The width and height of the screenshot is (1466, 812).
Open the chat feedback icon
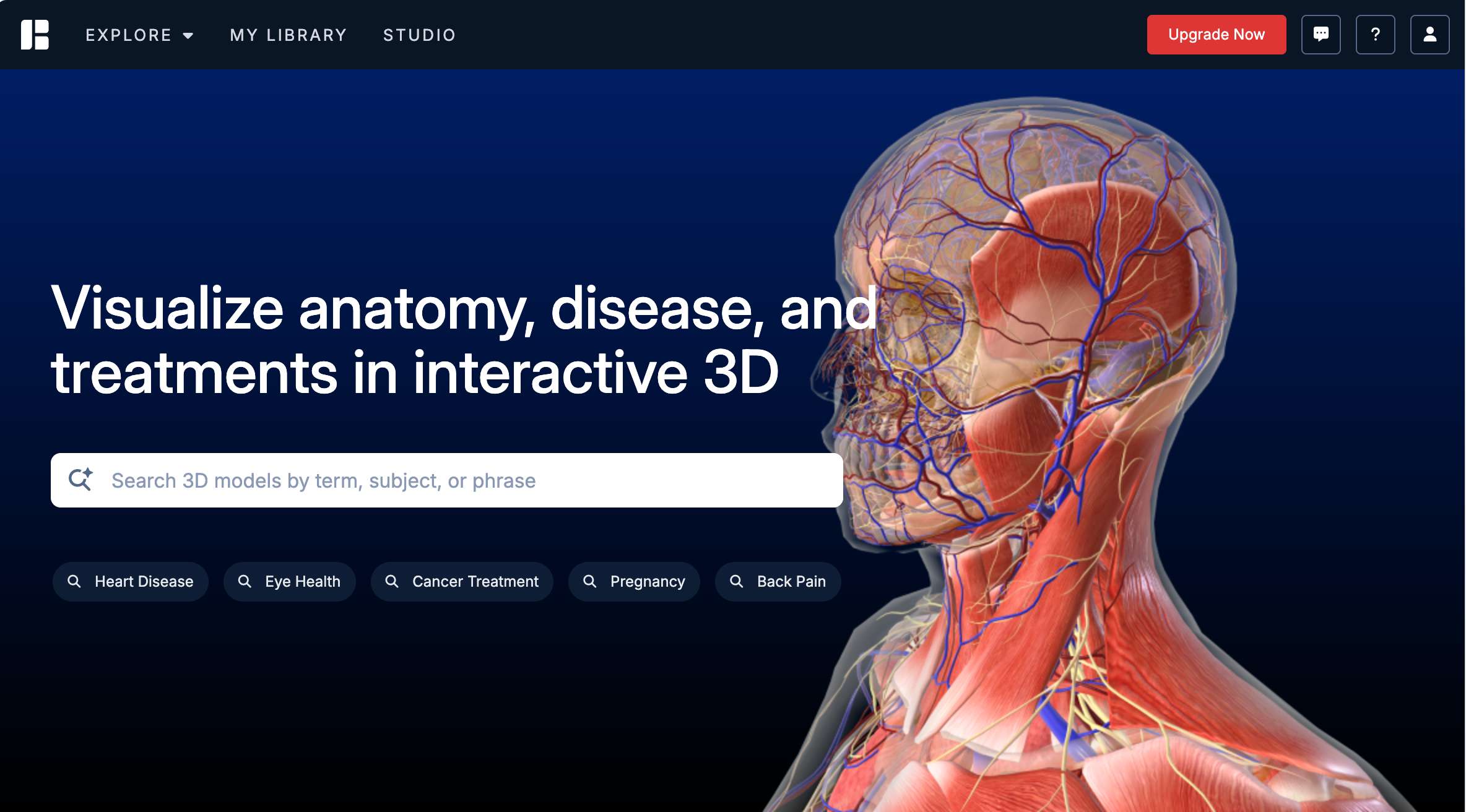click(1321, 35)
